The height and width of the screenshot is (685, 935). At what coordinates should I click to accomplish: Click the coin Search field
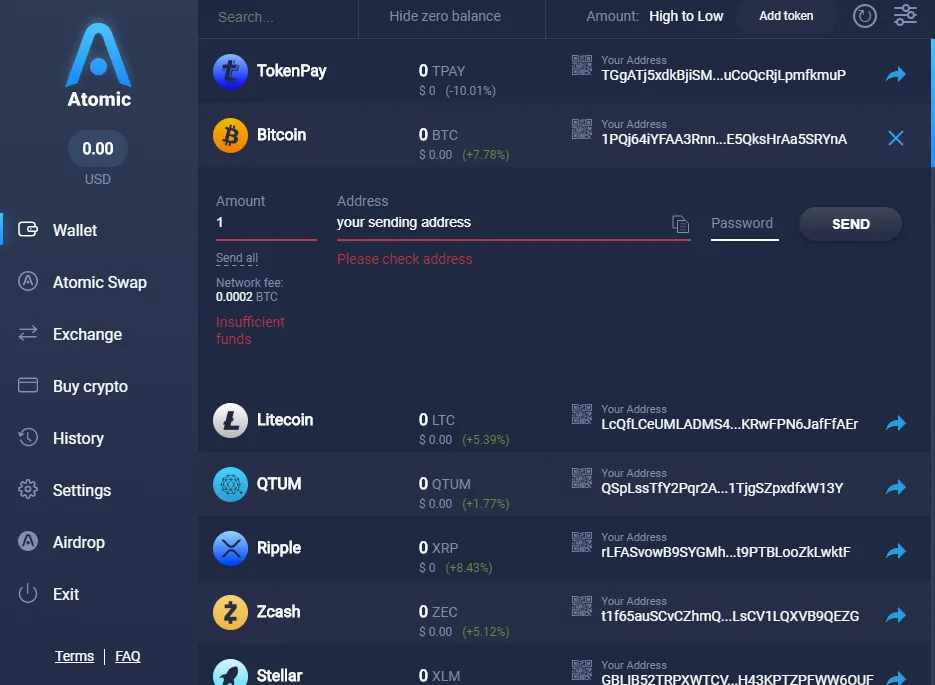278,17
